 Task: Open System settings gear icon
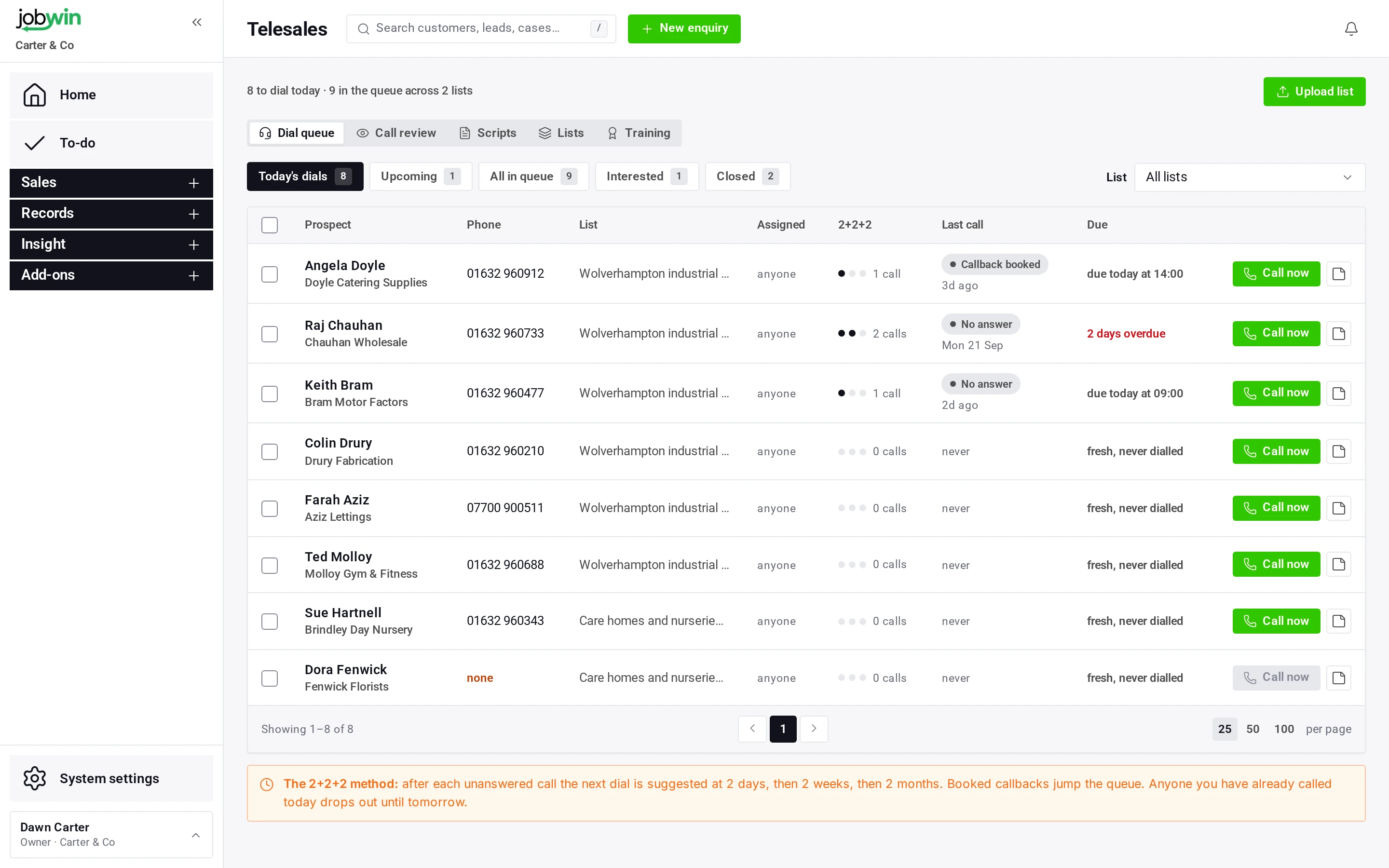34,778
